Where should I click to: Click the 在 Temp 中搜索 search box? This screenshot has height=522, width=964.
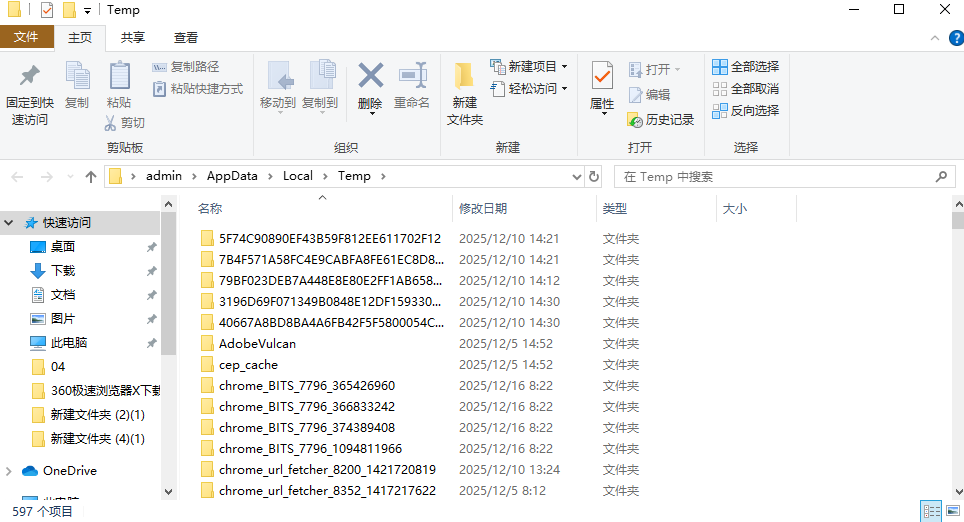point(780,176)
